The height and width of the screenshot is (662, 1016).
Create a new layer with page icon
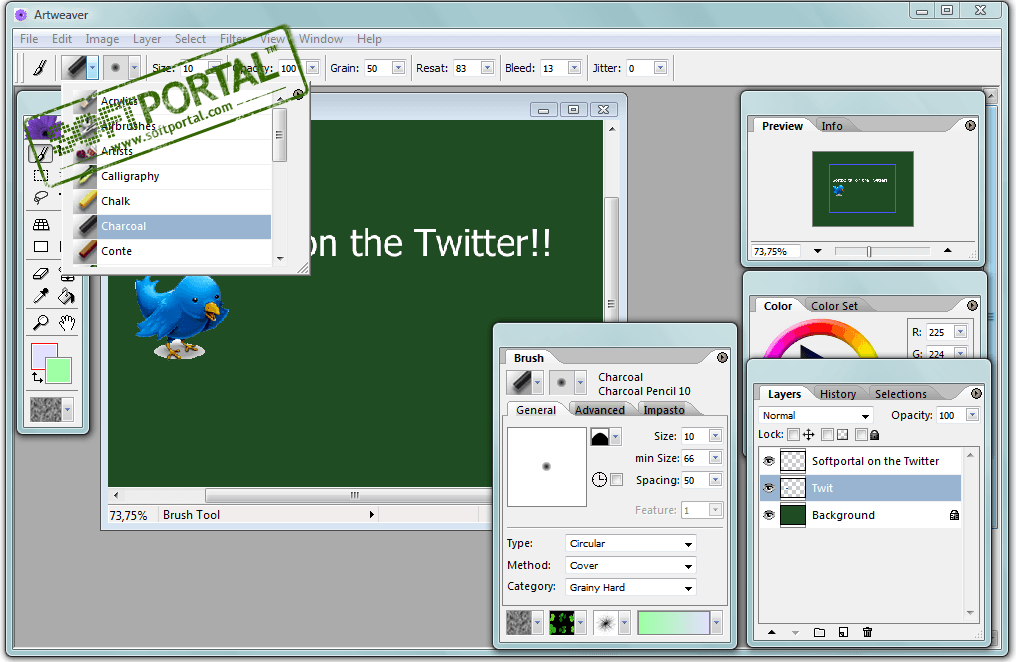click(x=843, y=632)
